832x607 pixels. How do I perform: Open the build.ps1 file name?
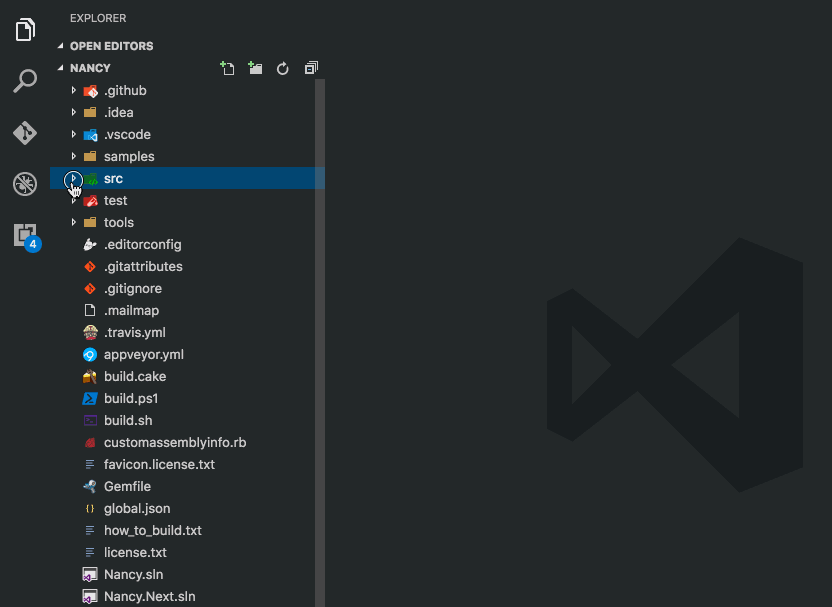click(131, 398)
